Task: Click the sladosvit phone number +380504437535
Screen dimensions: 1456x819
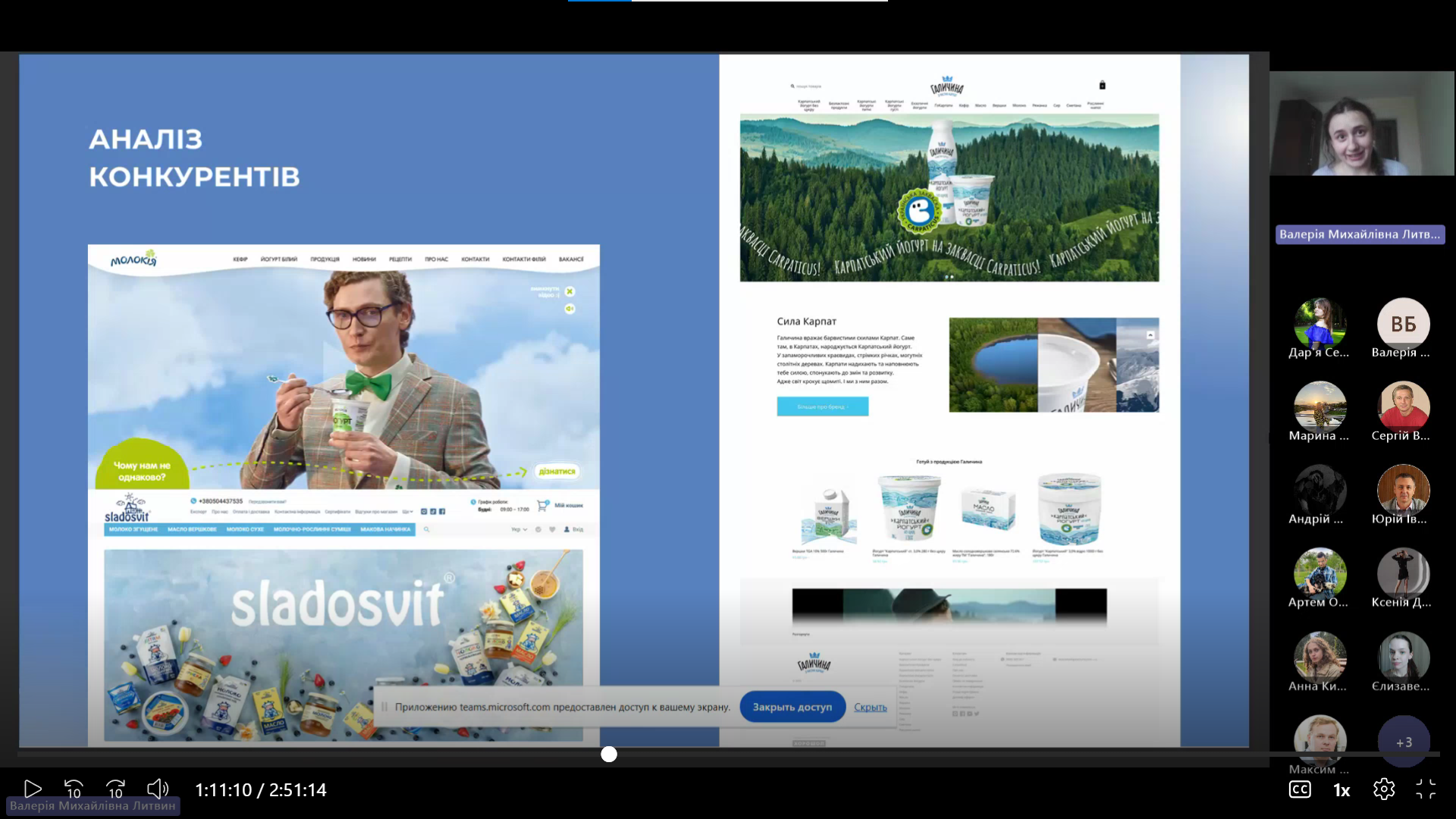Action: coord(220,501)
